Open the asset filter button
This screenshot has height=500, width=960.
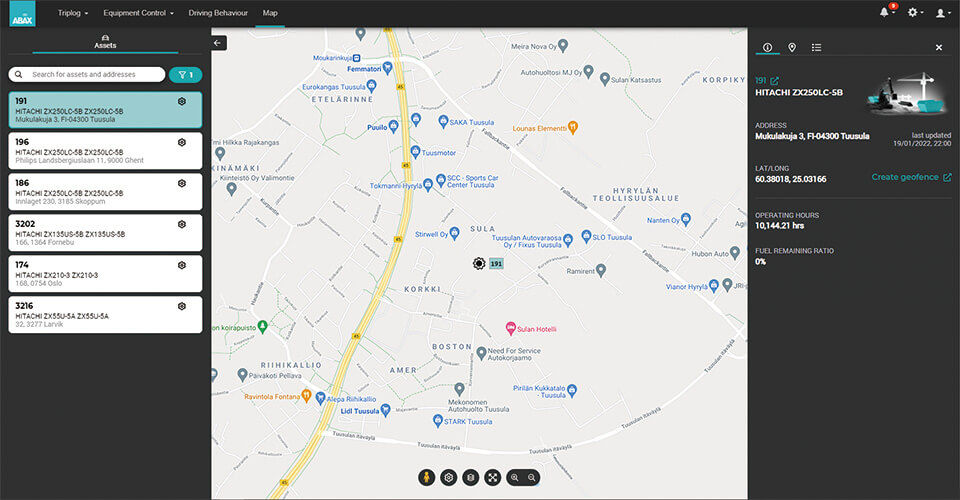click(186, 75)
